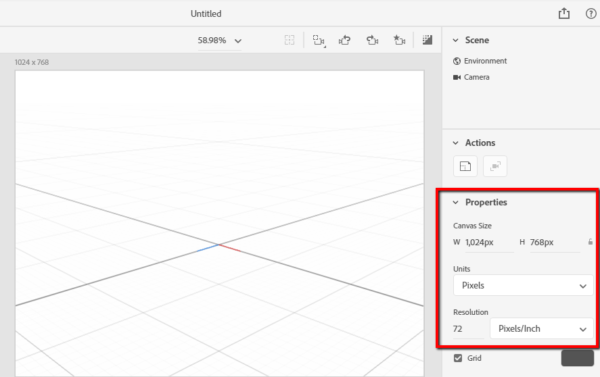This screenshot has height=377, width=600.
Task: Collapse the Properties panel
Action: (x=455, y=202)
